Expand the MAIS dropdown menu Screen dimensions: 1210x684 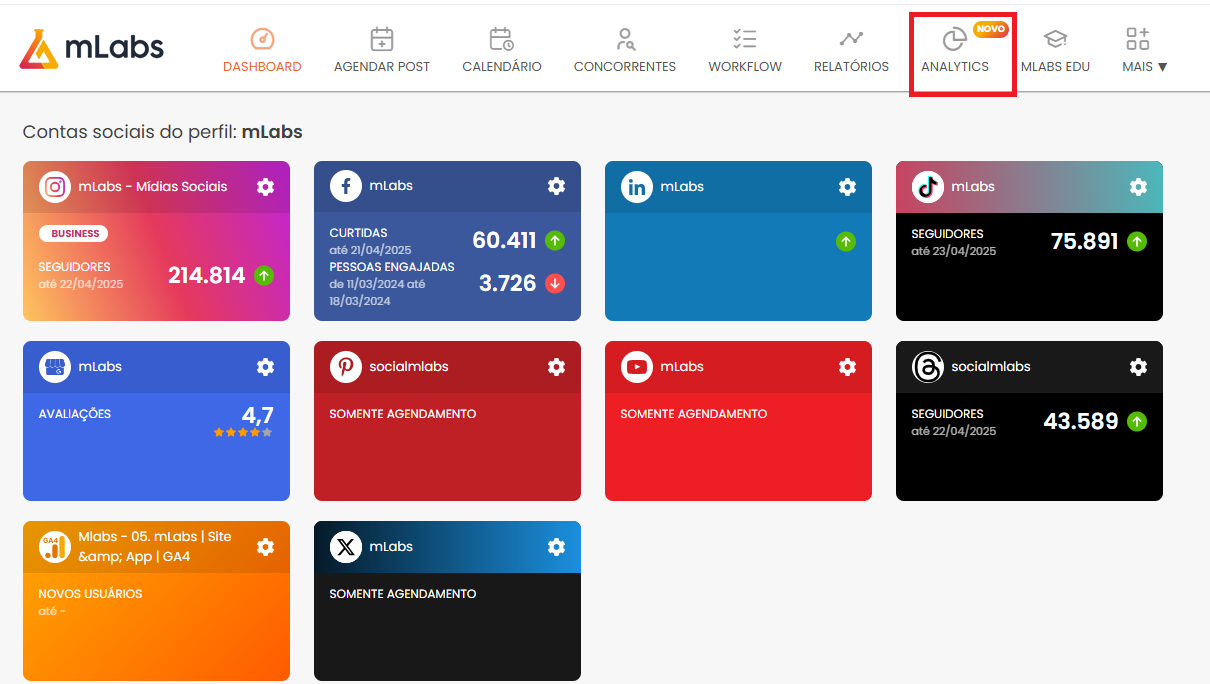1144,51
